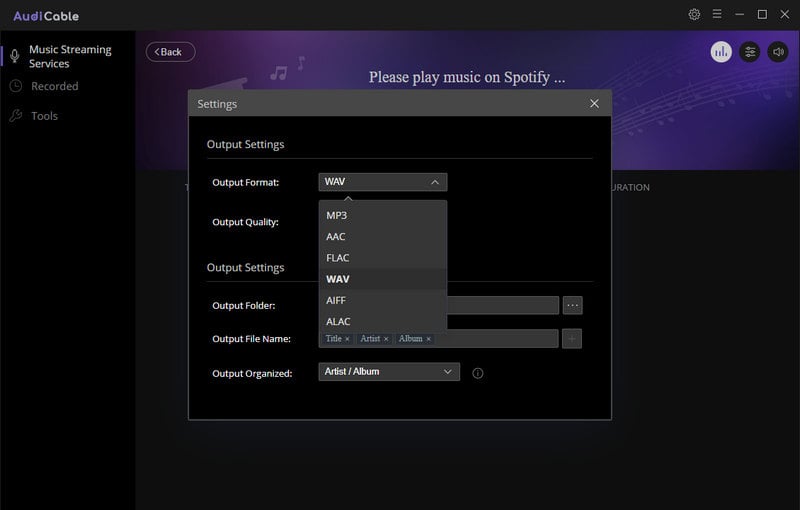Image resolution: width=800 pixels, height=510 pixels.
Task: Select MP3 from format list
Action: [x=383, y=215]
